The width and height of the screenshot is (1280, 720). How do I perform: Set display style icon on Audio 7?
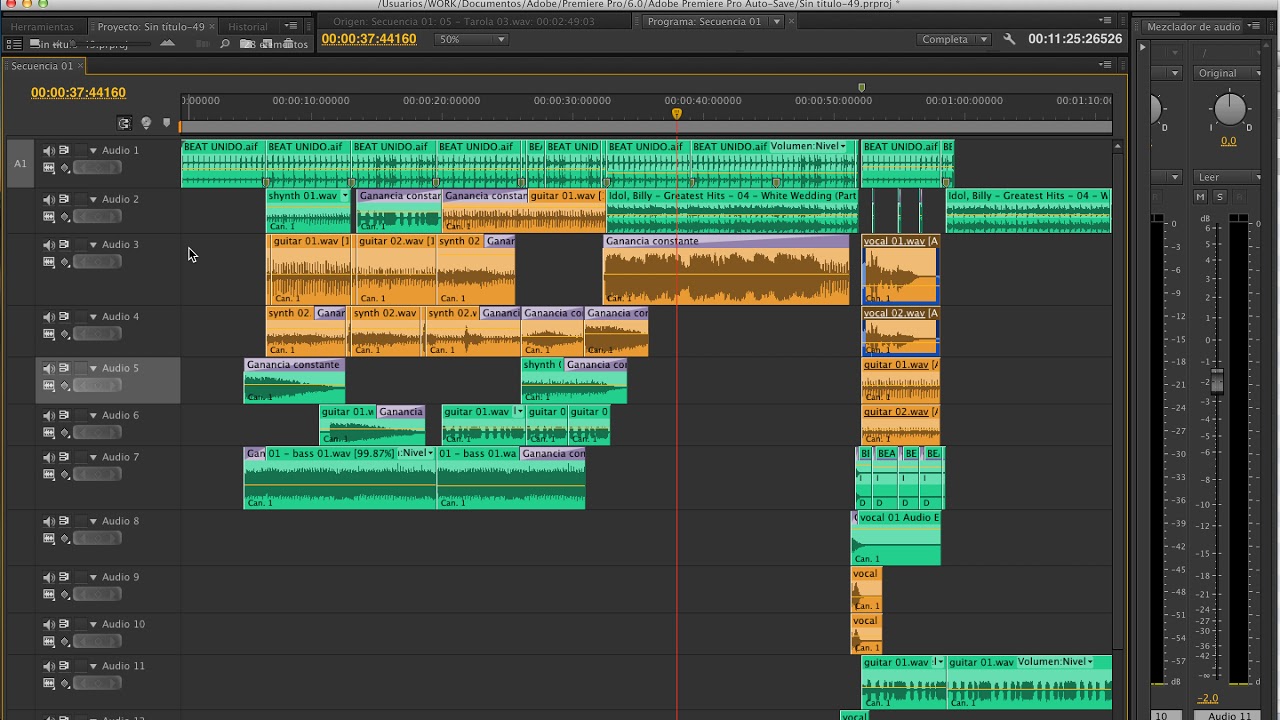click(48, 475)
